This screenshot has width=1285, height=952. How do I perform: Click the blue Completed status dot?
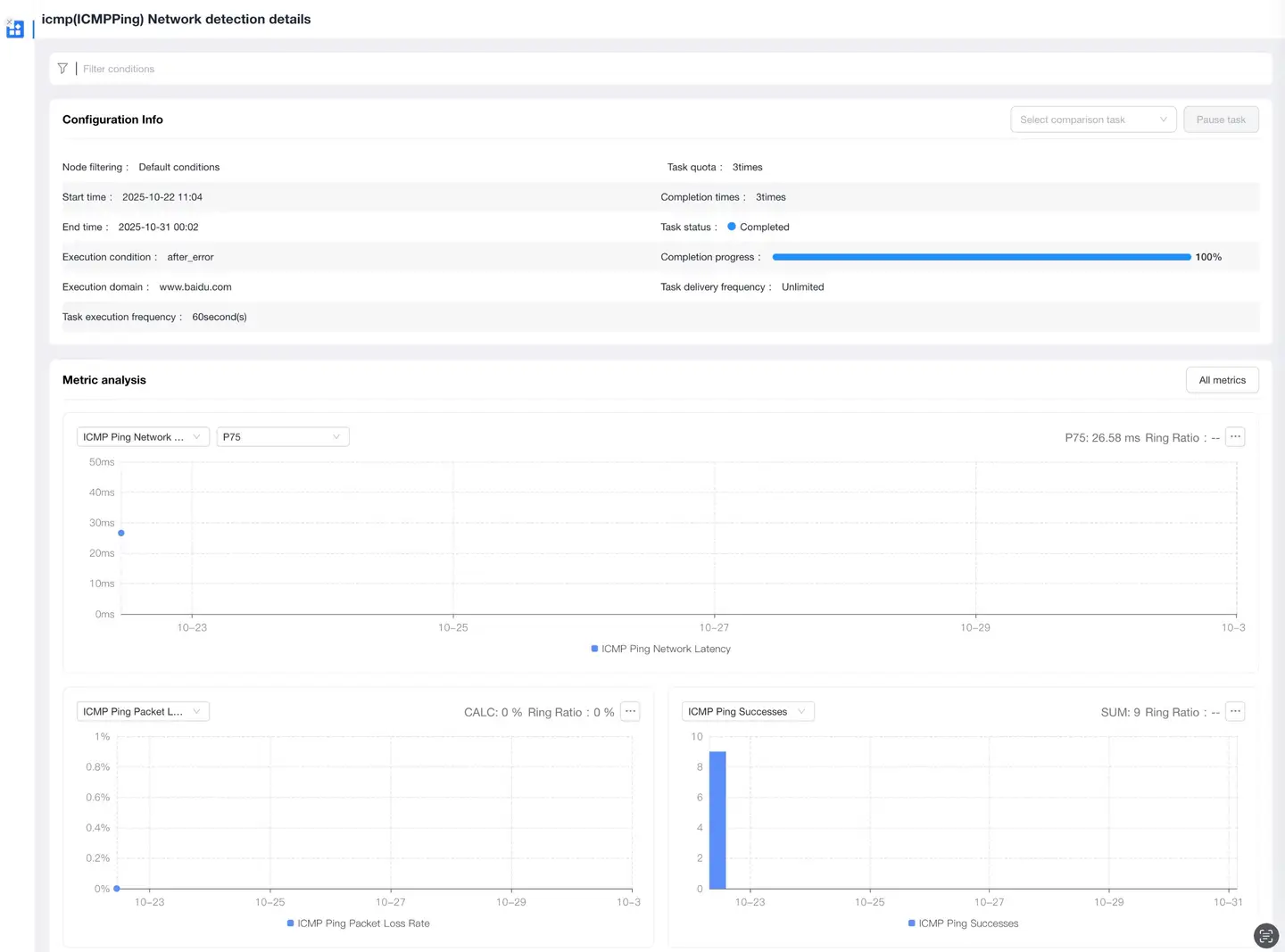coord(732,227)
